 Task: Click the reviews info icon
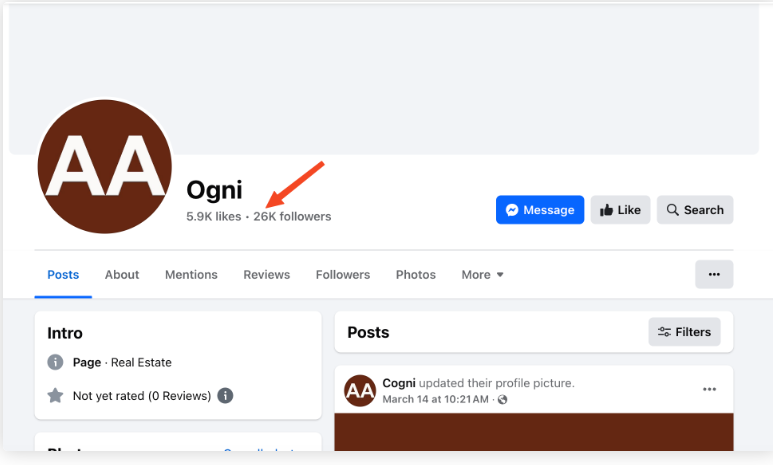226,395
